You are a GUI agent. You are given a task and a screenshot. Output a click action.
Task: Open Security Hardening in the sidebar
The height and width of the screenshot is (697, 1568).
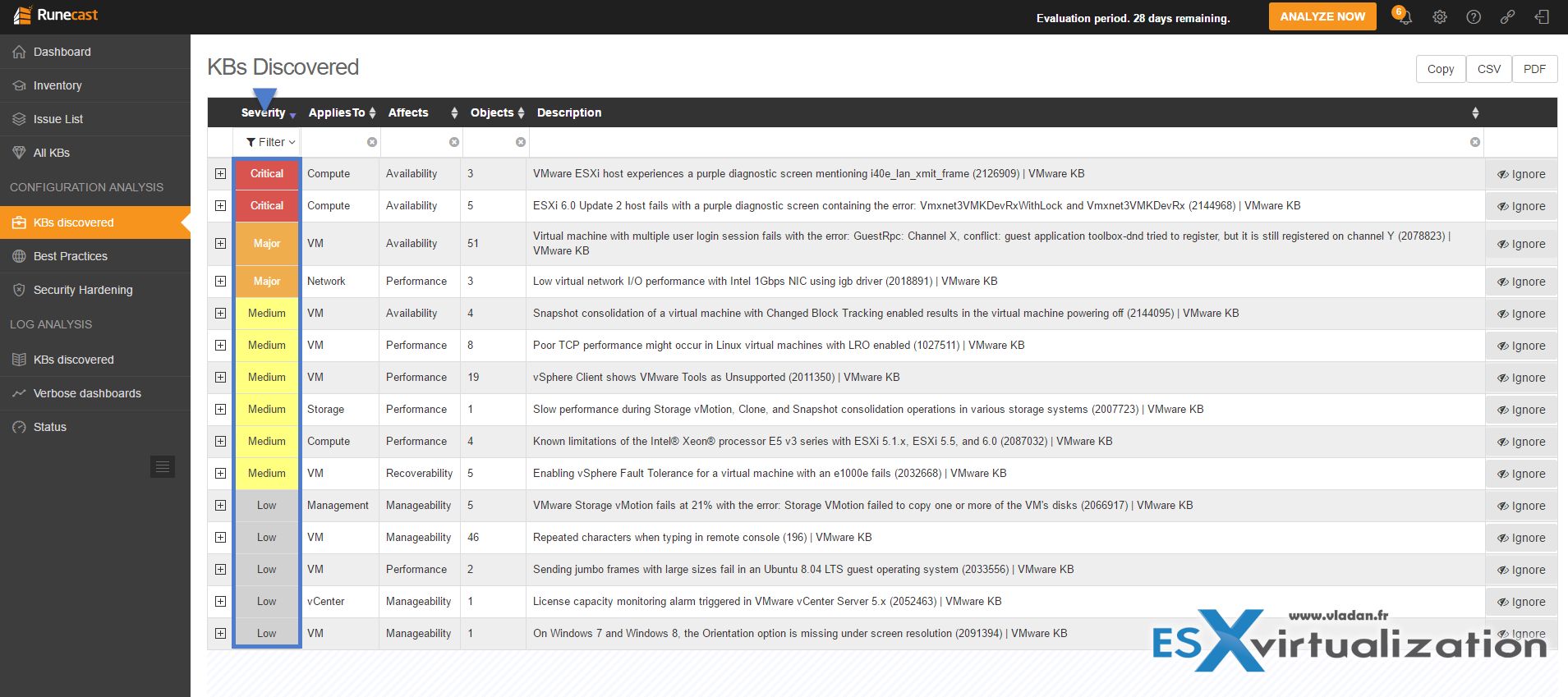click(x=95, y=290)
